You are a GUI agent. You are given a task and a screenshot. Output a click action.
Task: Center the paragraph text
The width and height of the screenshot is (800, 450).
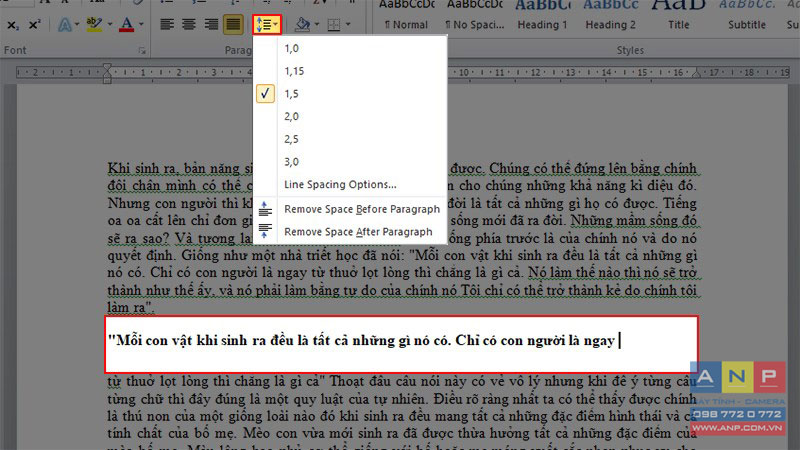pos(189,24)
